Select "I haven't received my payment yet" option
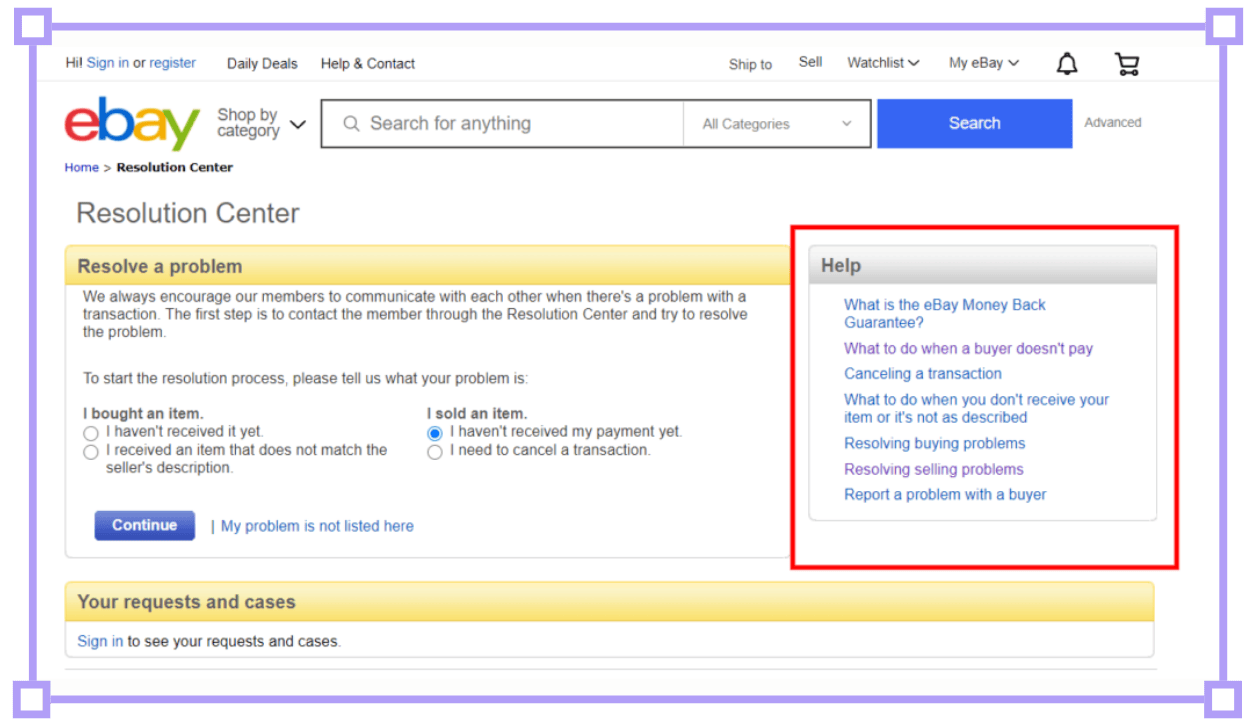The height and width of the screenshot is (726, 1246). [x=434, y=433]
